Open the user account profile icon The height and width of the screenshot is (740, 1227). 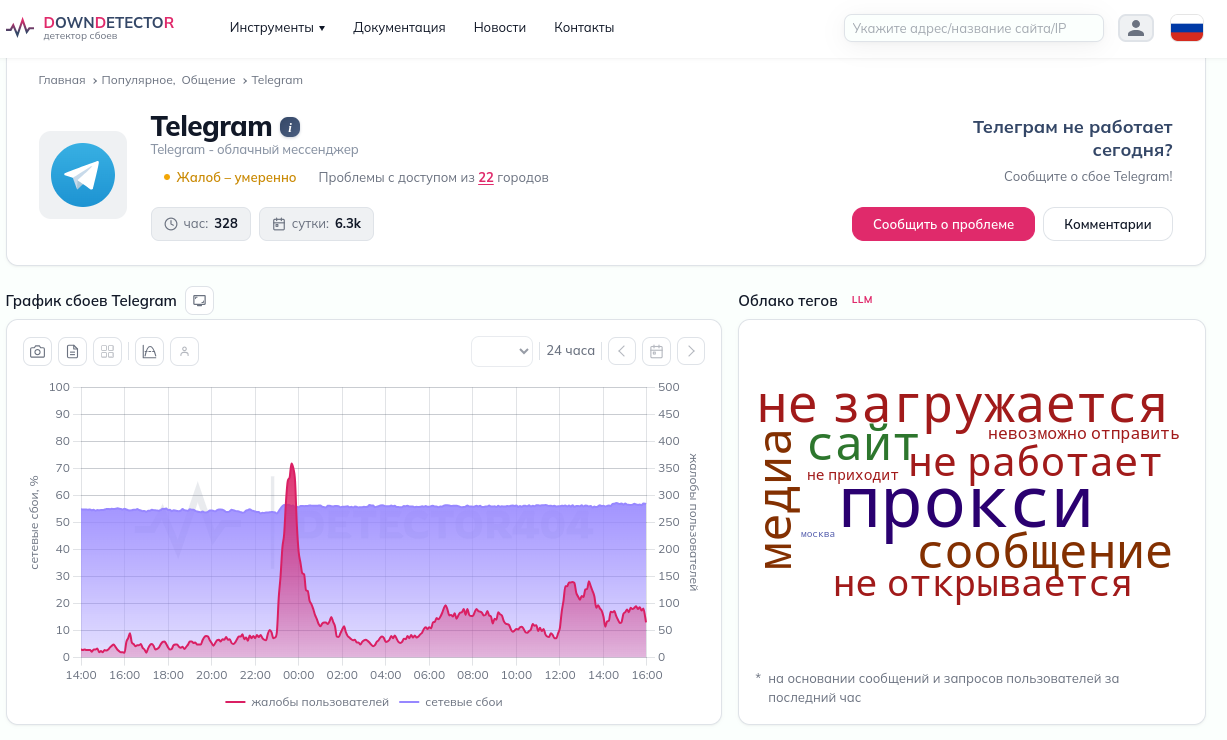point(1135,28)
